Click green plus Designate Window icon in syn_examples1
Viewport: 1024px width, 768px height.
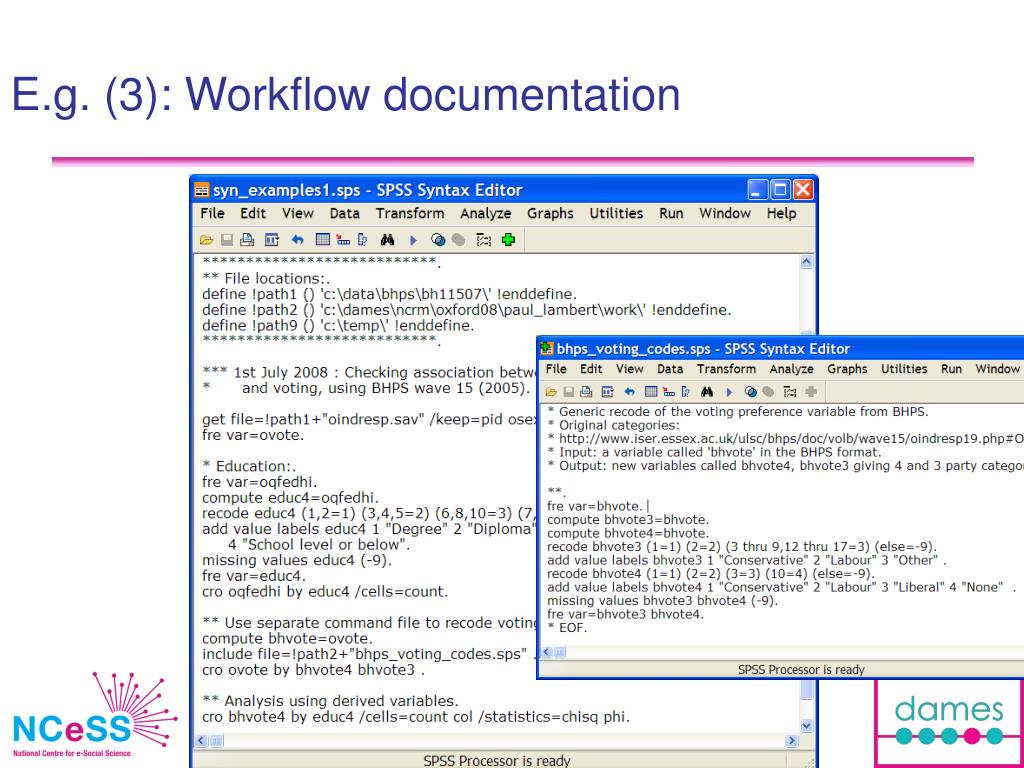point(508,240)
